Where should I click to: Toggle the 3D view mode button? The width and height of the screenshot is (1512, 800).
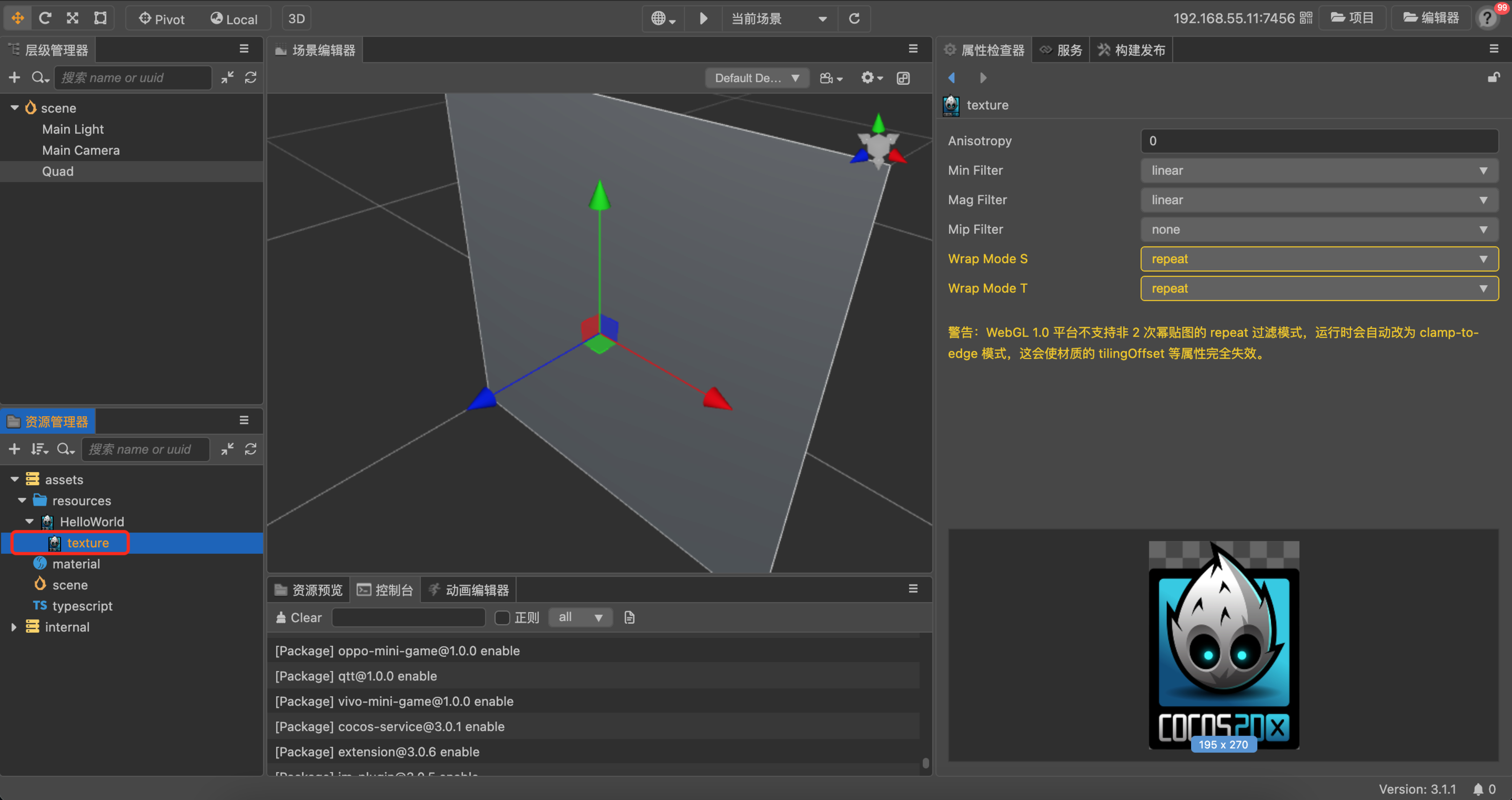296,19
